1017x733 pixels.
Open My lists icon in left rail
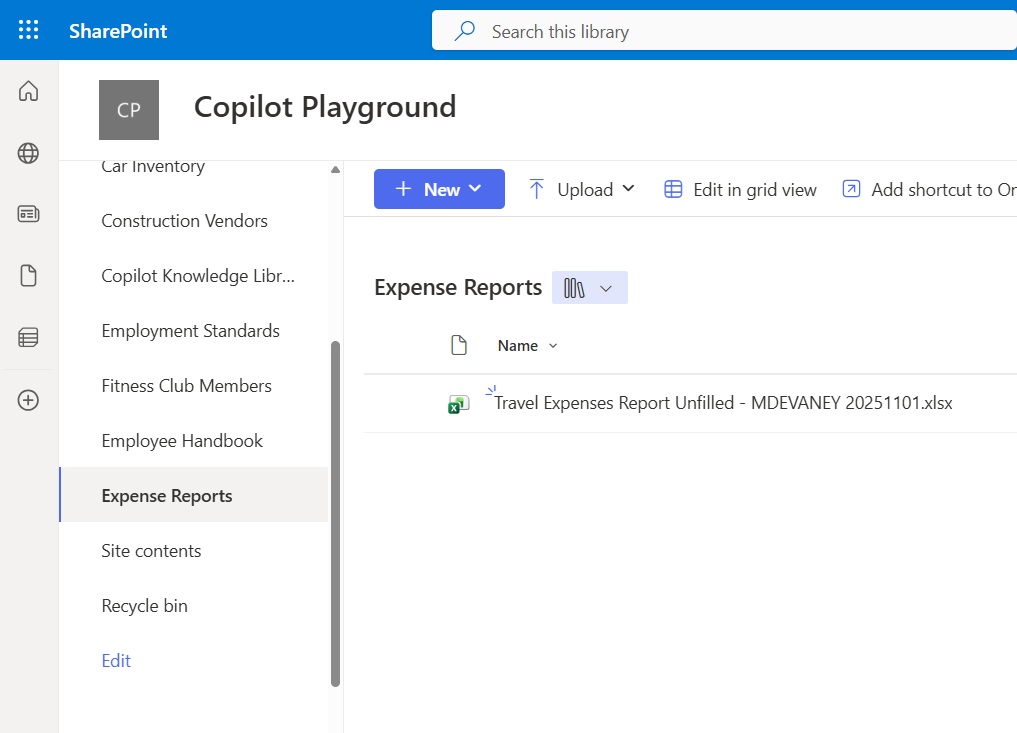click(28, 338)
